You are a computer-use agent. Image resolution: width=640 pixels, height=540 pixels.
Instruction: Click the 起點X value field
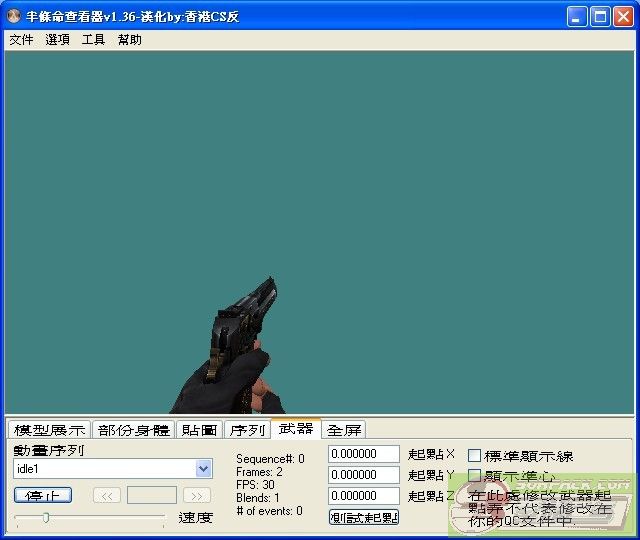[x=364, y=454]
